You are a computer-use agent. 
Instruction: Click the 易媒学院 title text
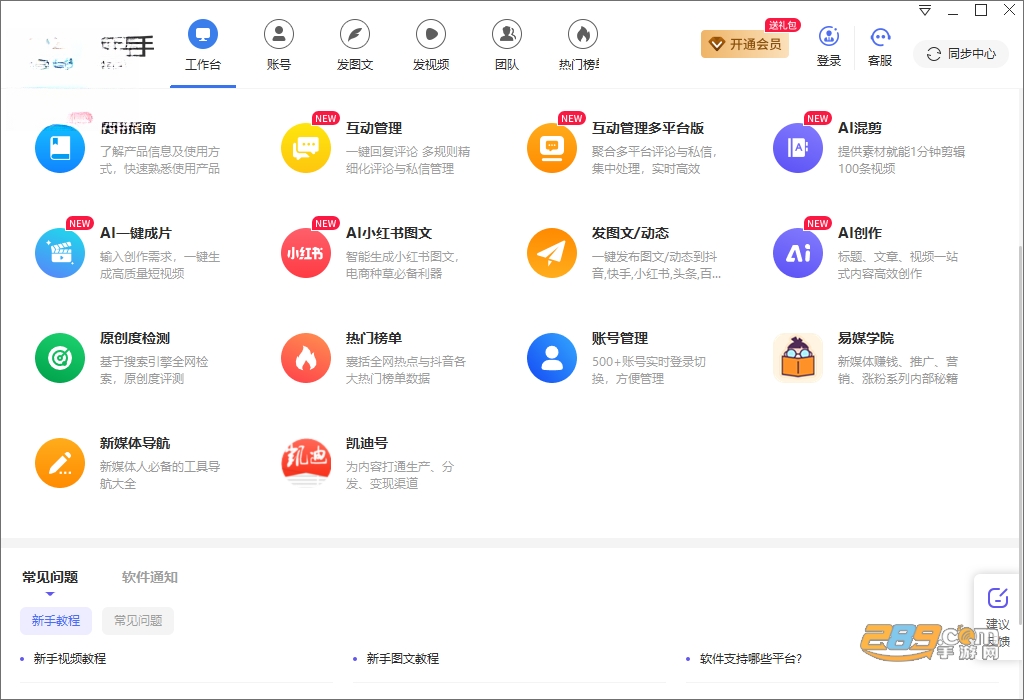coord(866,338)
